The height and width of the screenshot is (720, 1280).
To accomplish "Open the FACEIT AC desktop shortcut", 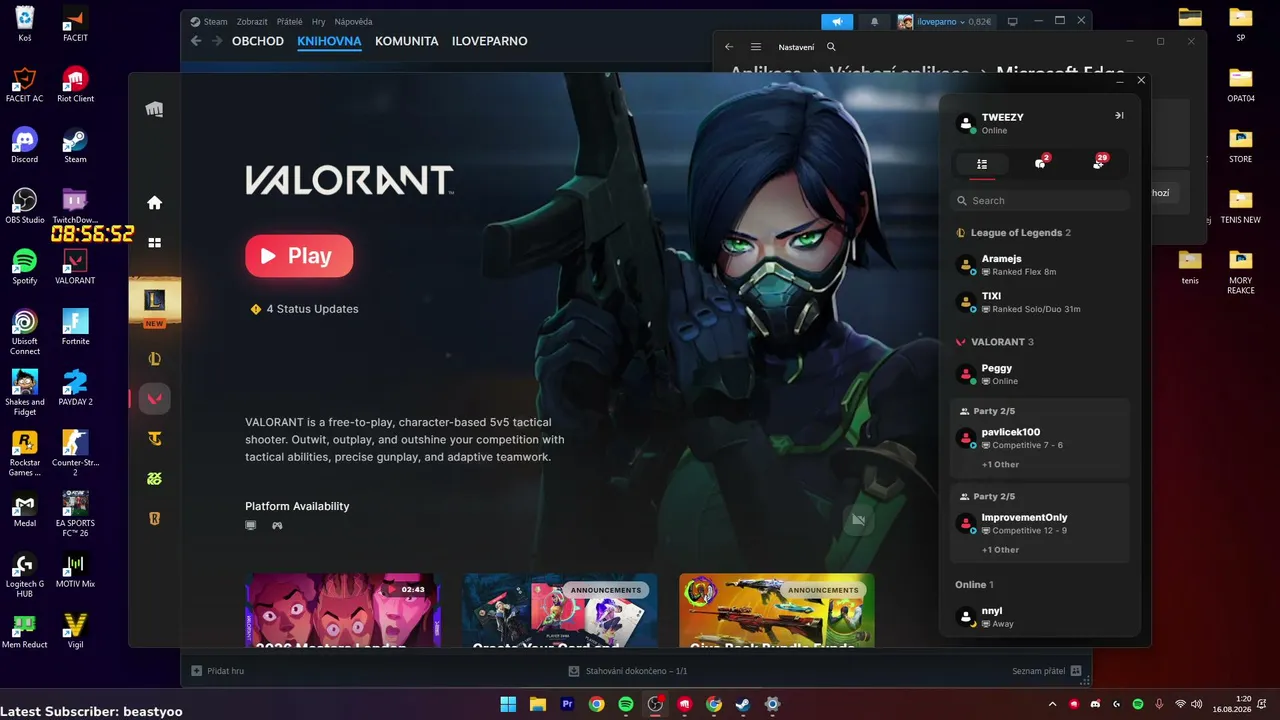I will (x=25, y=85).
